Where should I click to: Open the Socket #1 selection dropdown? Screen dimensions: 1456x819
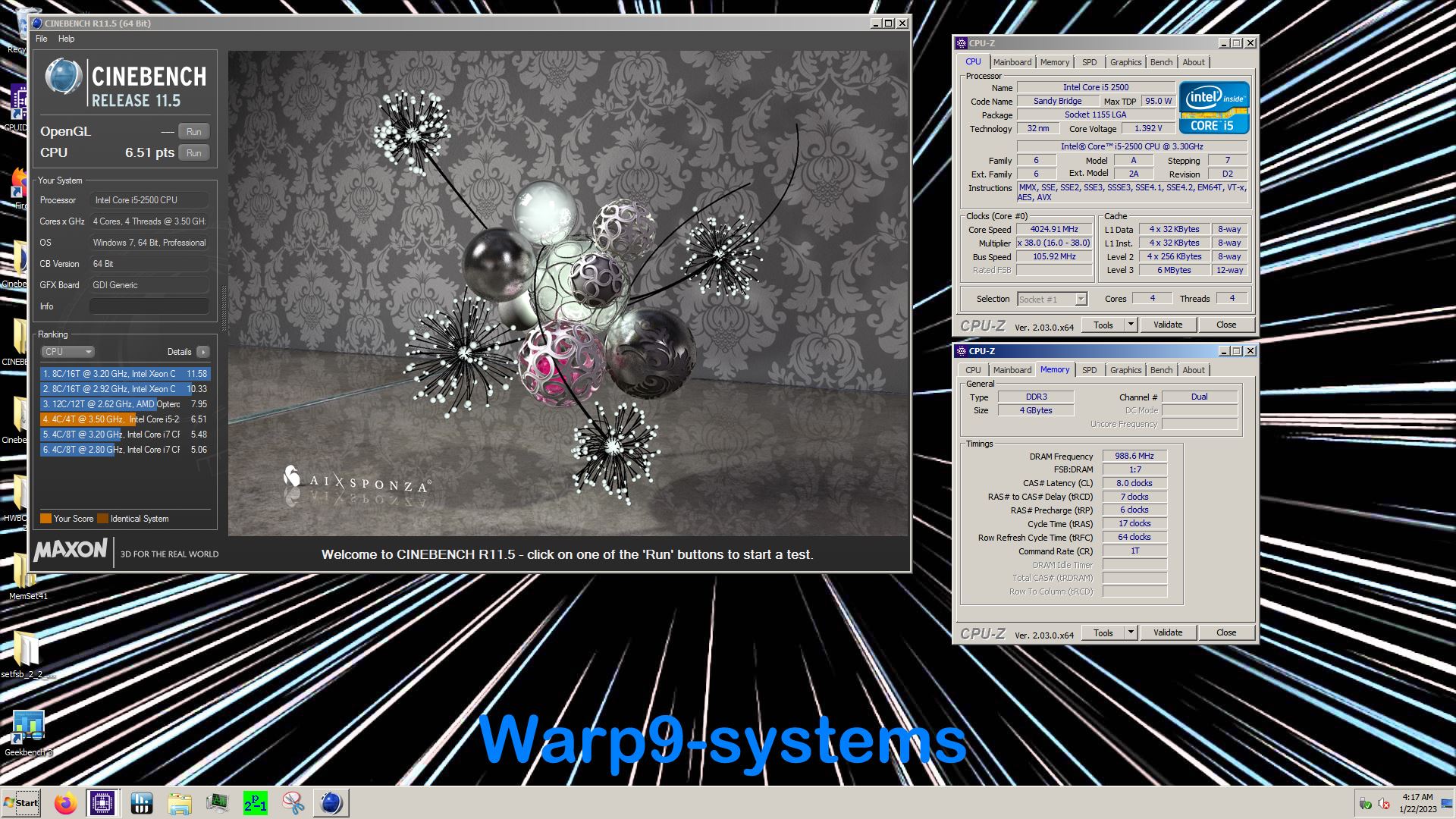[1052, 300]
